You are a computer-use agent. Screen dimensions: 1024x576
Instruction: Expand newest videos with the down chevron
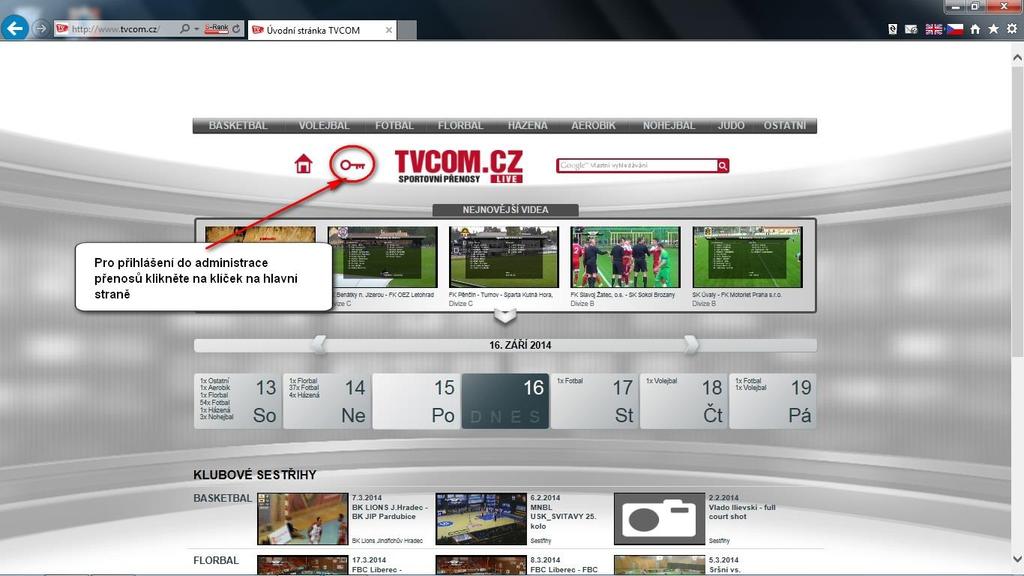(505, 316)
